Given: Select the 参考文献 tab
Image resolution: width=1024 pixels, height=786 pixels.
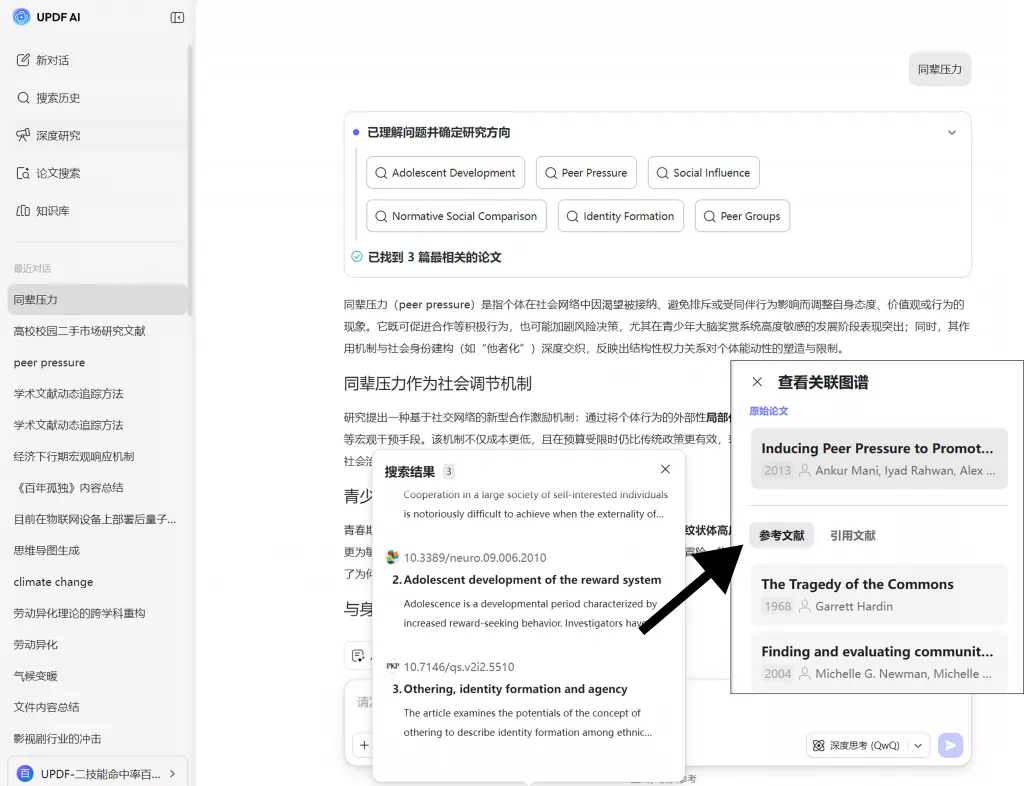Looking at the screenshot, I should point(781,536).
